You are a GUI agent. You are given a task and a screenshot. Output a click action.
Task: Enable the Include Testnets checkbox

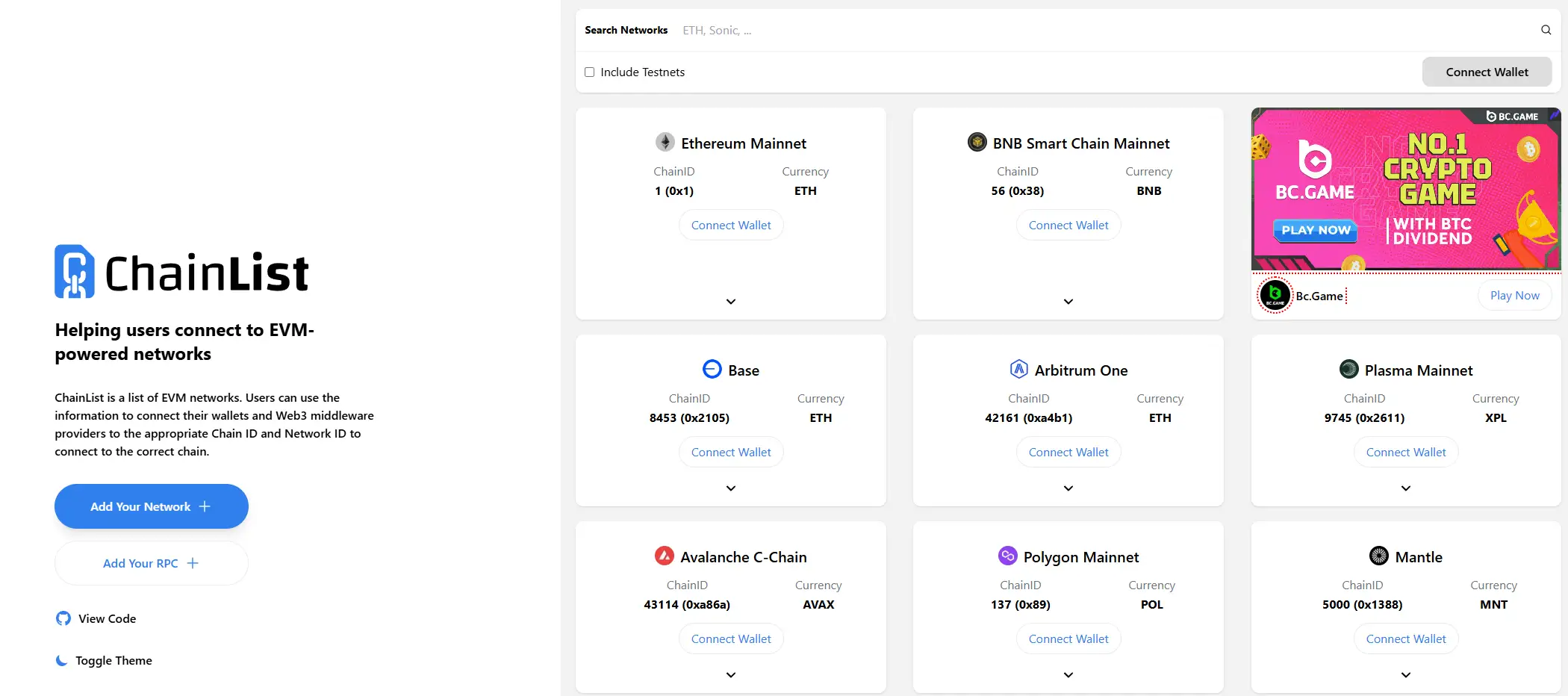pyautogui.click(x=589, y=72)
